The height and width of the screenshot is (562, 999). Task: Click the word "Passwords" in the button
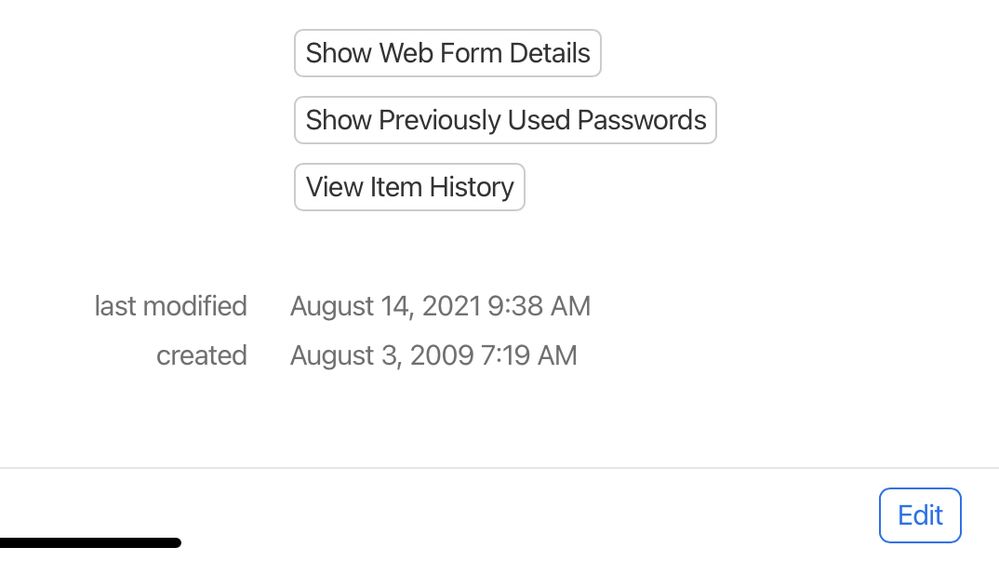click(642, 120)
